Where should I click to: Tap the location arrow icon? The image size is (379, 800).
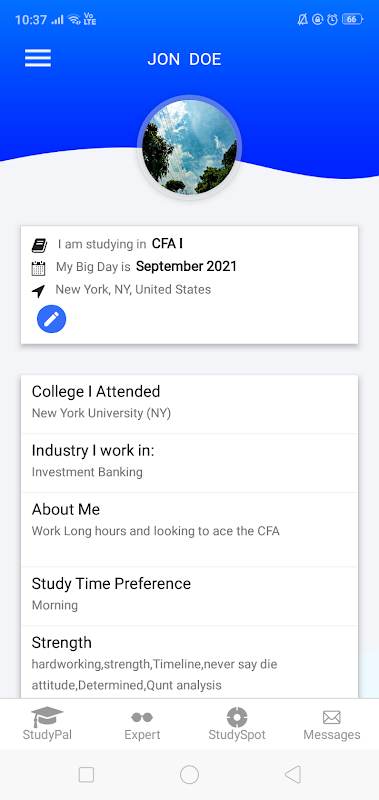[38, 291]
